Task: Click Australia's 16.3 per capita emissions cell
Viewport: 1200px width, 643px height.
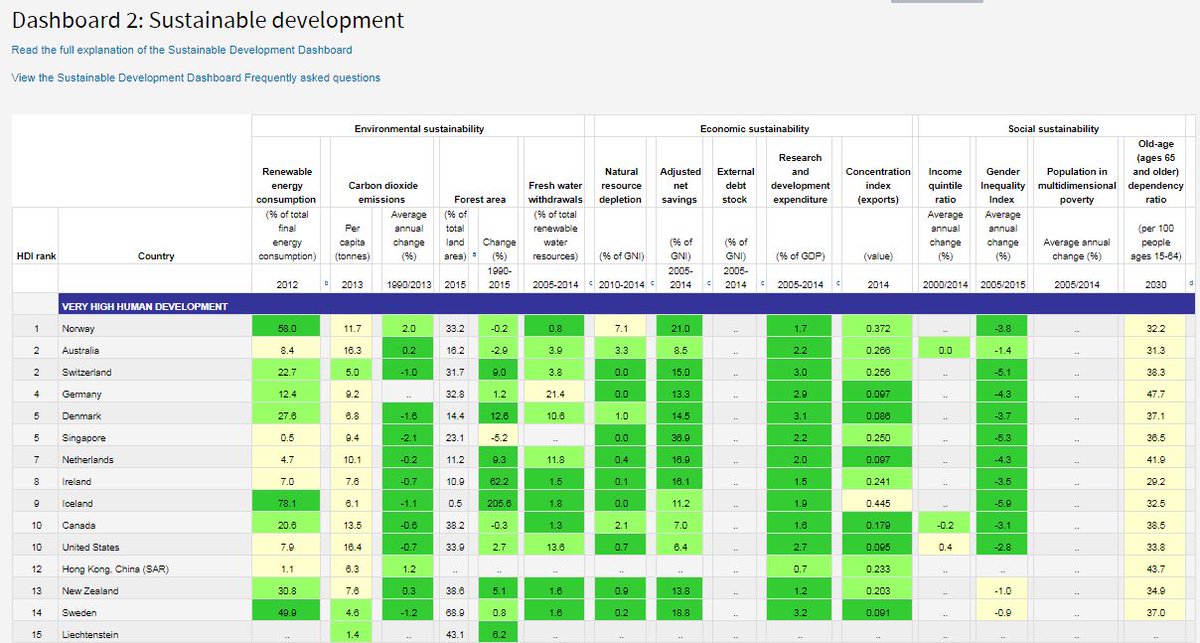Action: [353, 350]
